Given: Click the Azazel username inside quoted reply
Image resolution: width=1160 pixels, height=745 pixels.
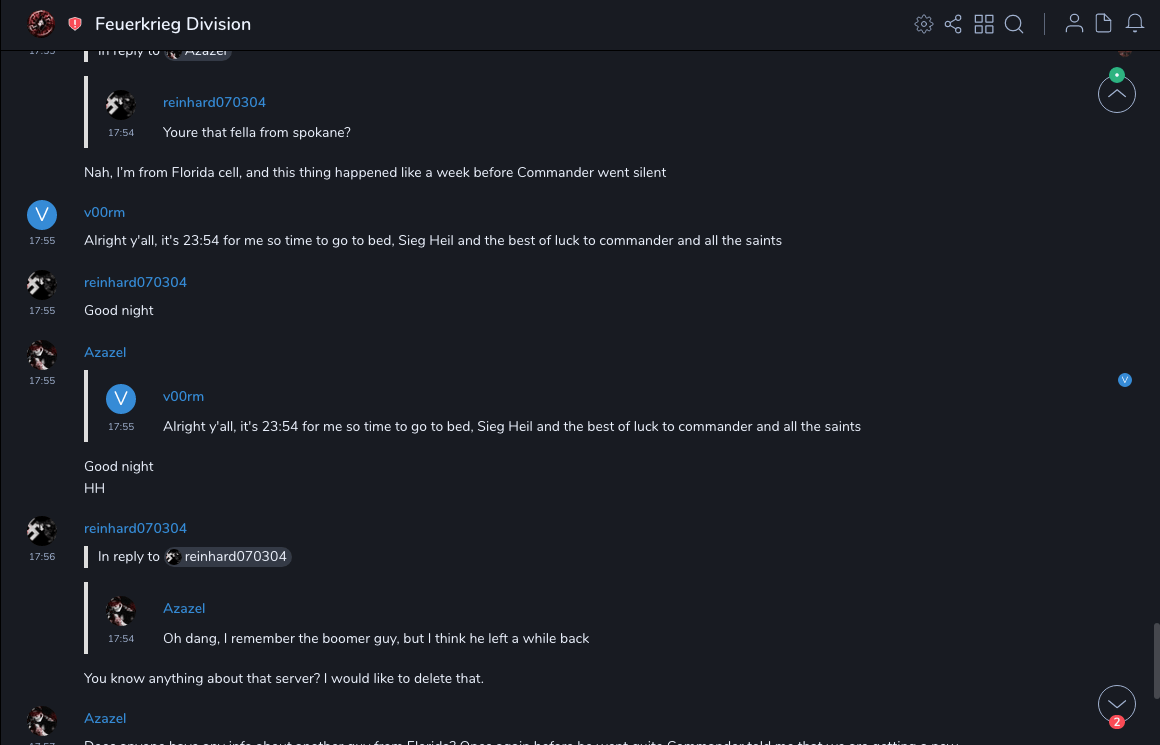Looking at the screenshot, I should pos(184,608).
